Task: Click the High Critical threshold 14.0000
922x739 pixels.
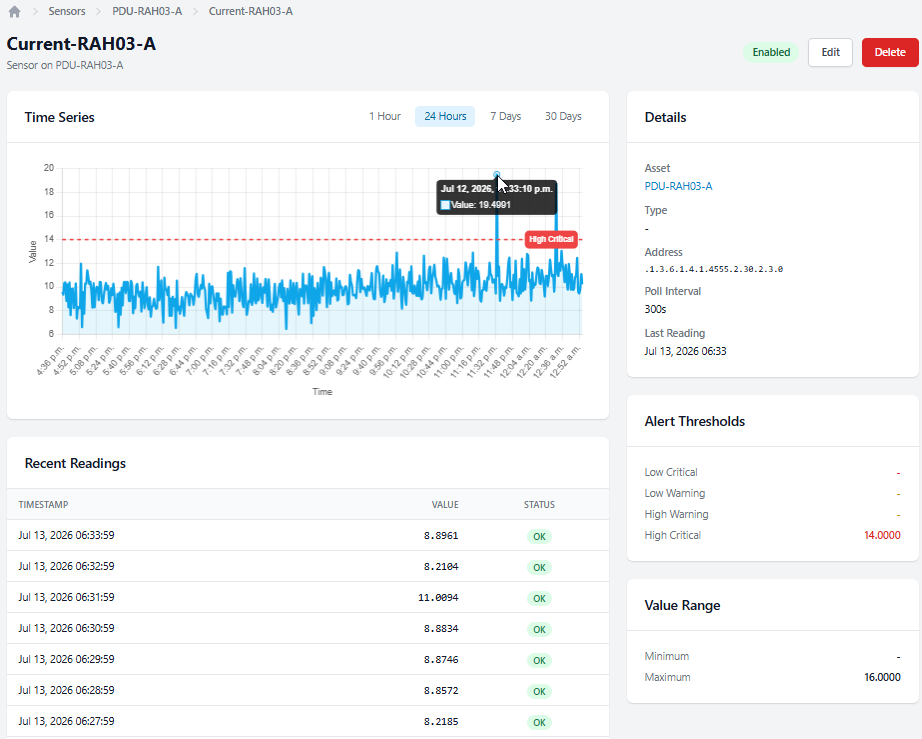Action: click(x=882, y=536)
